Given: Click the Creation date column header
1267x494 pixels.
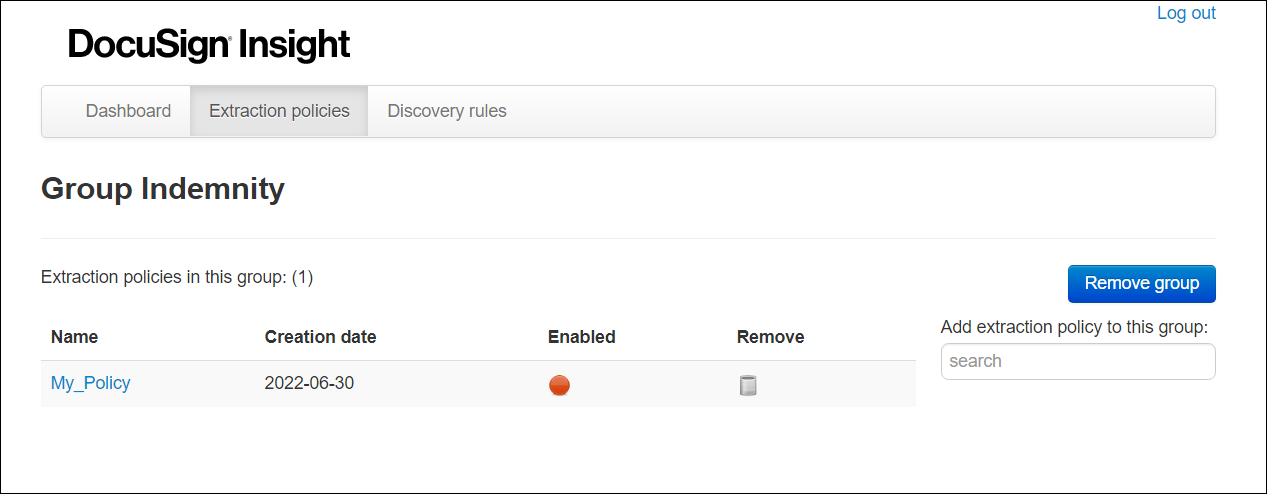Looking at the screenshot, I should [320, 337].
